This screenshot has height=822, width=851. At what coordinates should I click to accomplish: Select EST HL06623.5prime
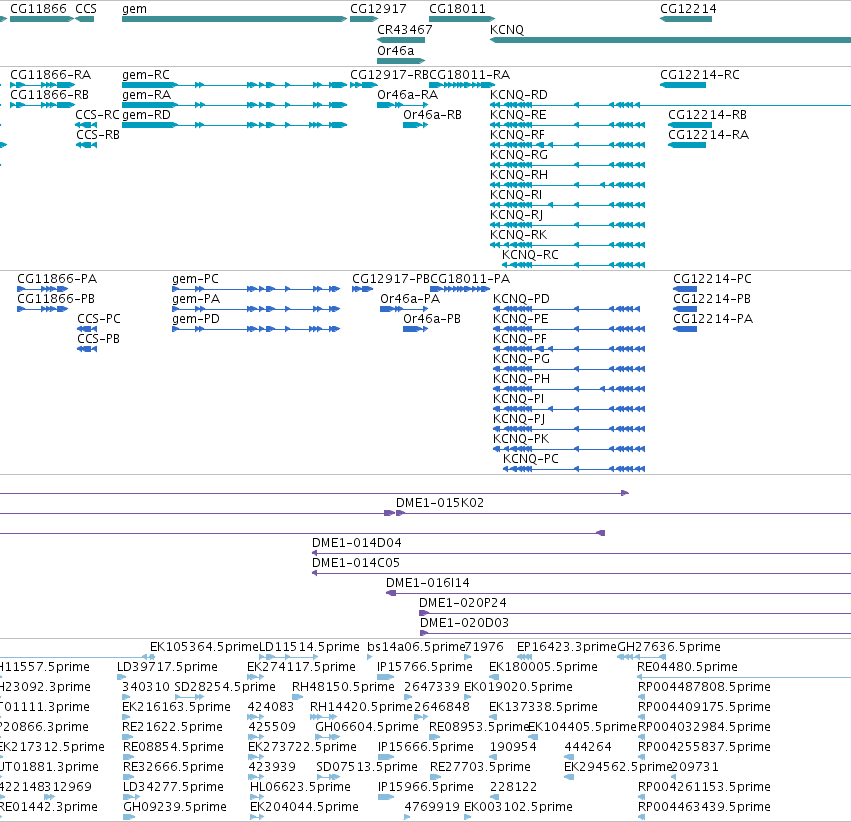pos(300,787)
